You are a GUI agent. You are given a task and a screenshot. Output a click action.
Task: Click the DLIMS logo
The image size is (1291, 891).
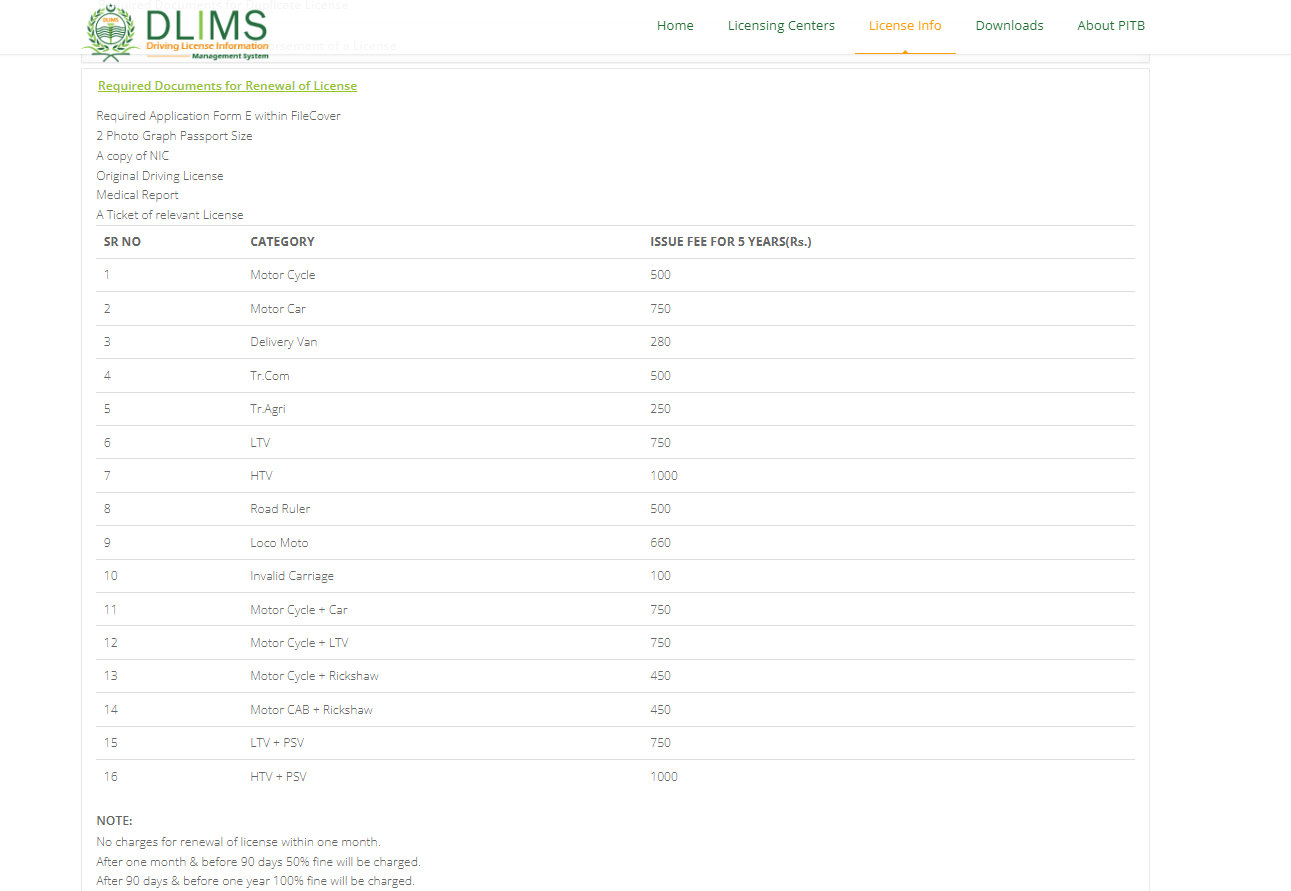point(177,32)
